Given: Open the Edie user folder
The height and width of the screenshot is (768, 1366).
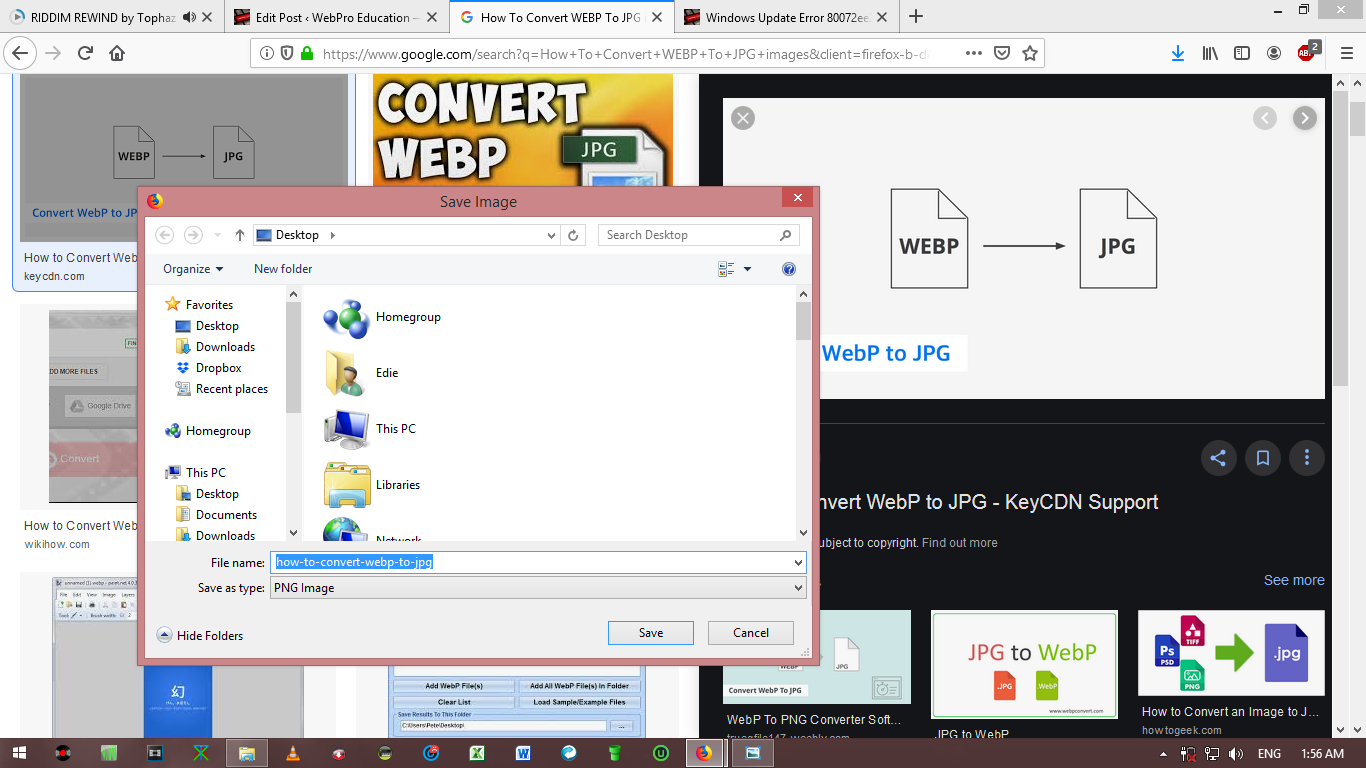Looking at the screenshot, I should 347,373.
